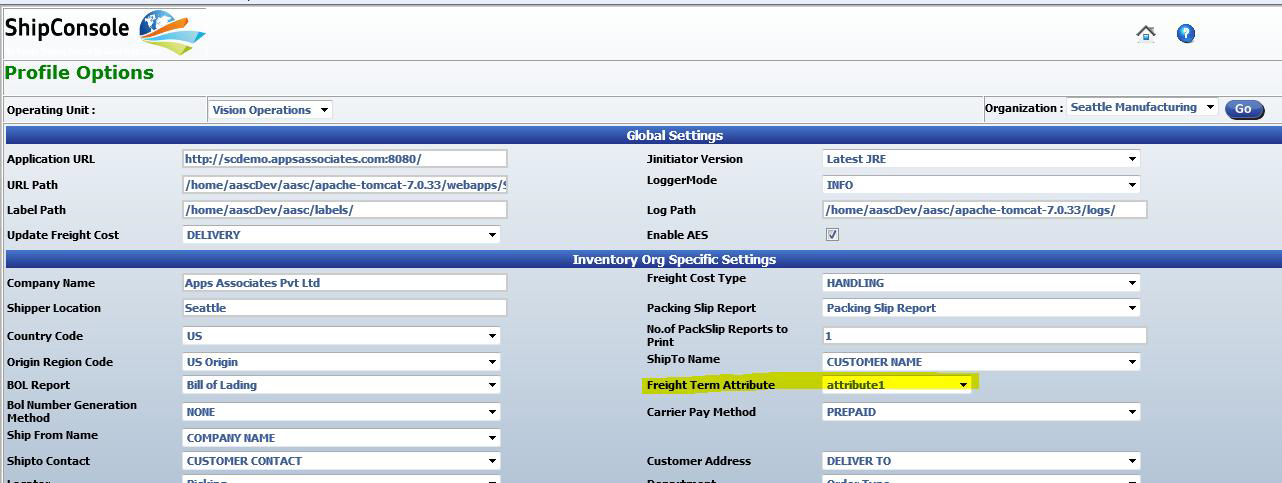Open the Country Code dropdown
Screen dimensions: 1282x483
tap(341, 336)
